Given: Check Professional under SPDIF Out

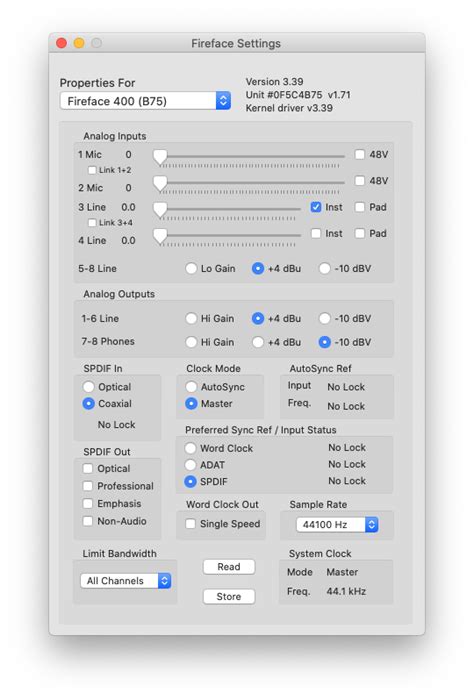Looking at the screenshot, I should coord(88,486).
